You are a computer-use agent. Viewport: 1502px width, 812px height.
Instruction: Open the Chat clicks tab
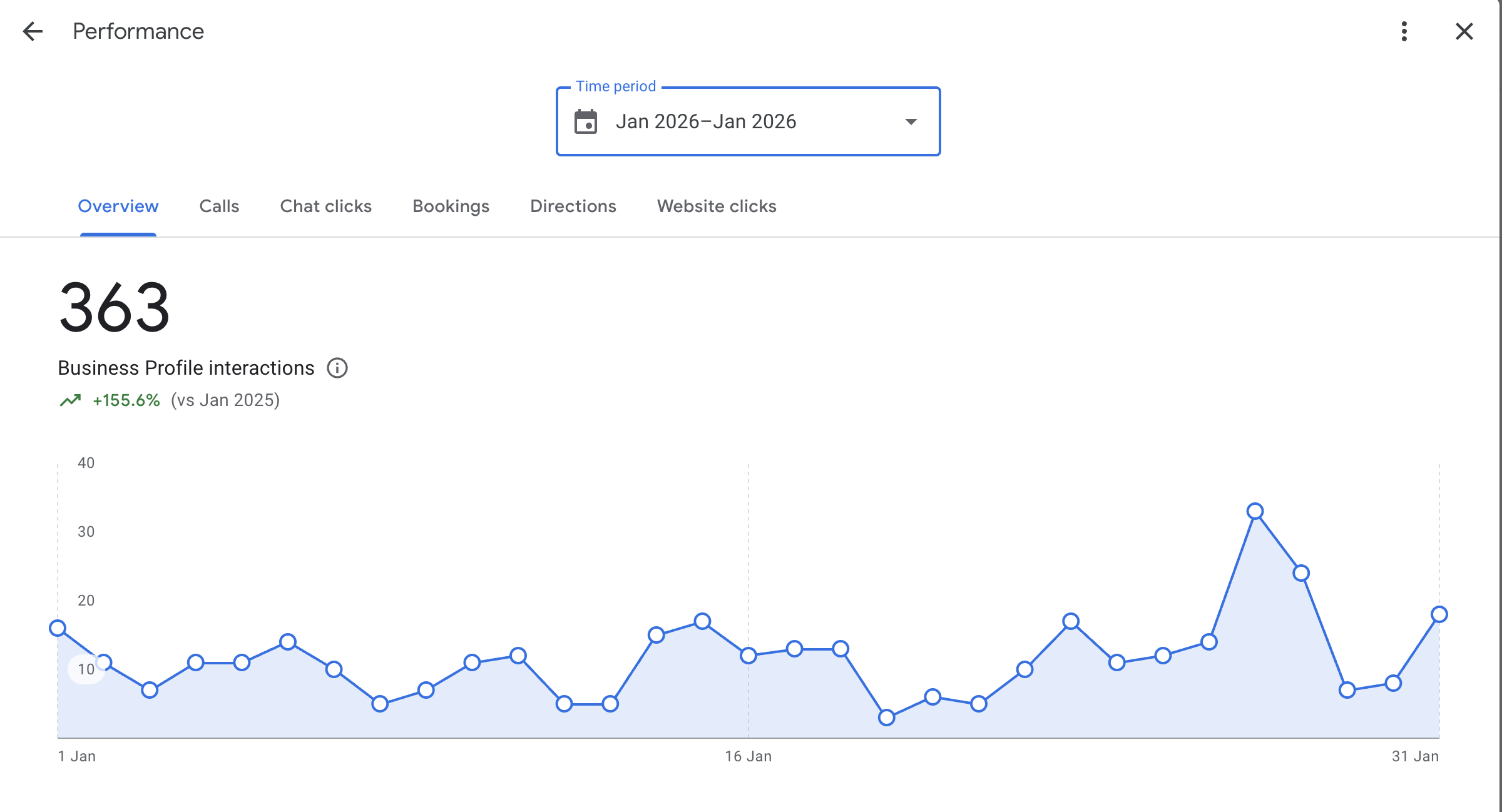325,206
